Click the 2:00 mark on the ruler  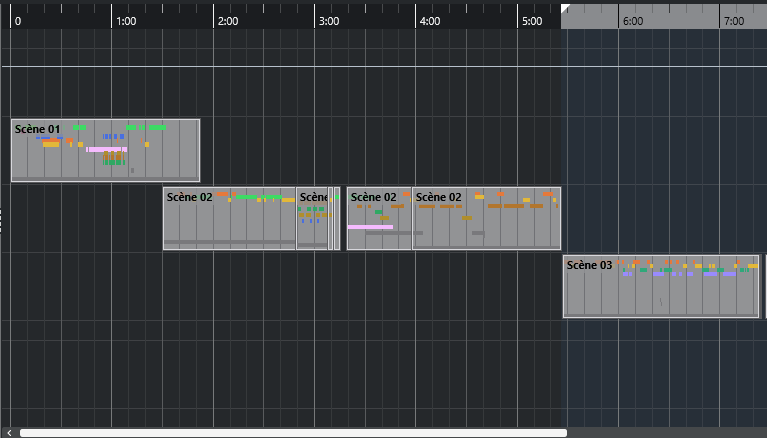tap(228, 21)
